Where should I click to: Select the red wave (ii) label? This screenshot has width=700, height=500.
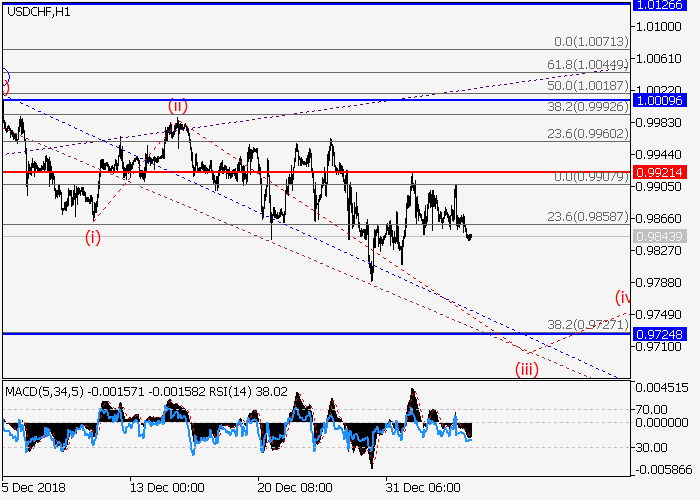tap(177, 105)
